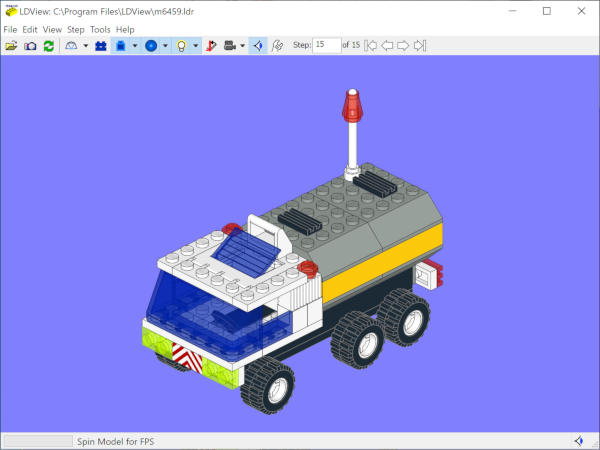600x450 pixels.
Task: Expand the light bulb lighting dropdown arrow
Action: click(194, 46)
